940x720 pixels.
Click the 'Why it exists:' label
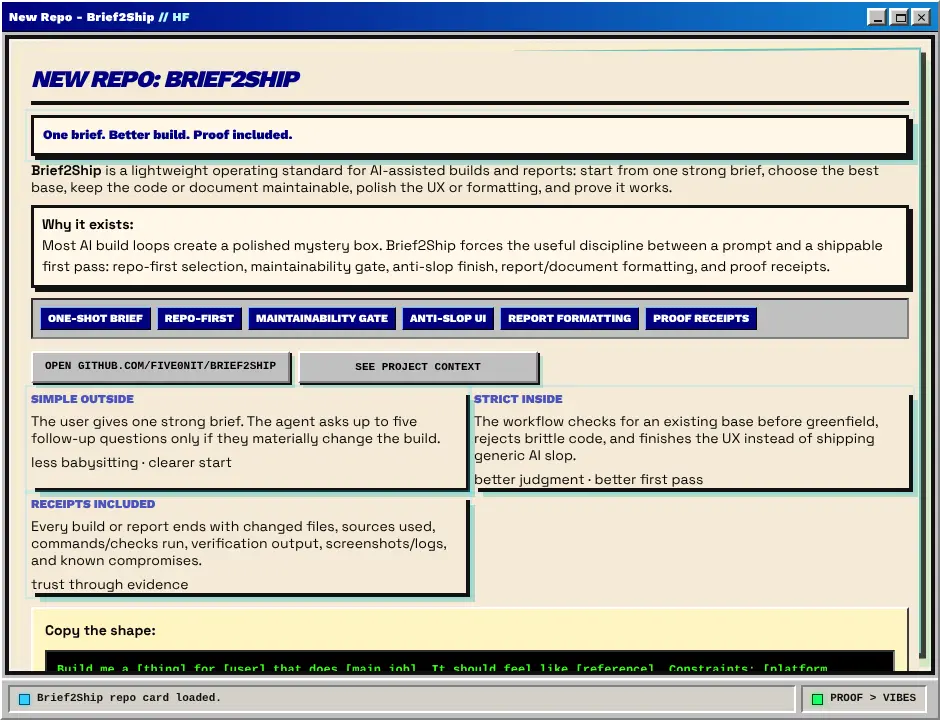(x=88, y=225)
